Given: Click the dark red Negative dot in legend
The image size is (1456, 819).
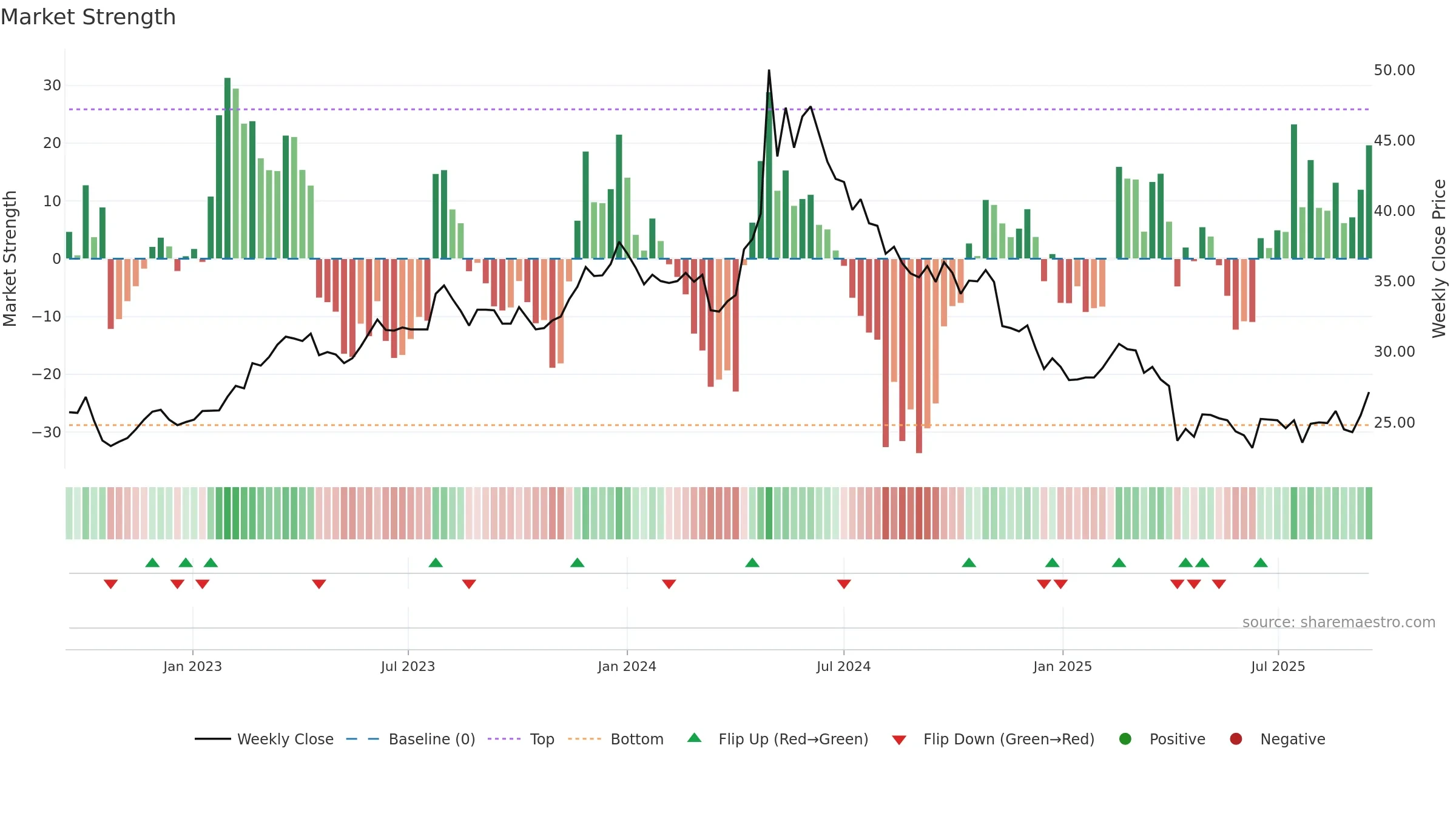Looking at the screenshot, I should pyautogui.click(x=1236, y=739).
